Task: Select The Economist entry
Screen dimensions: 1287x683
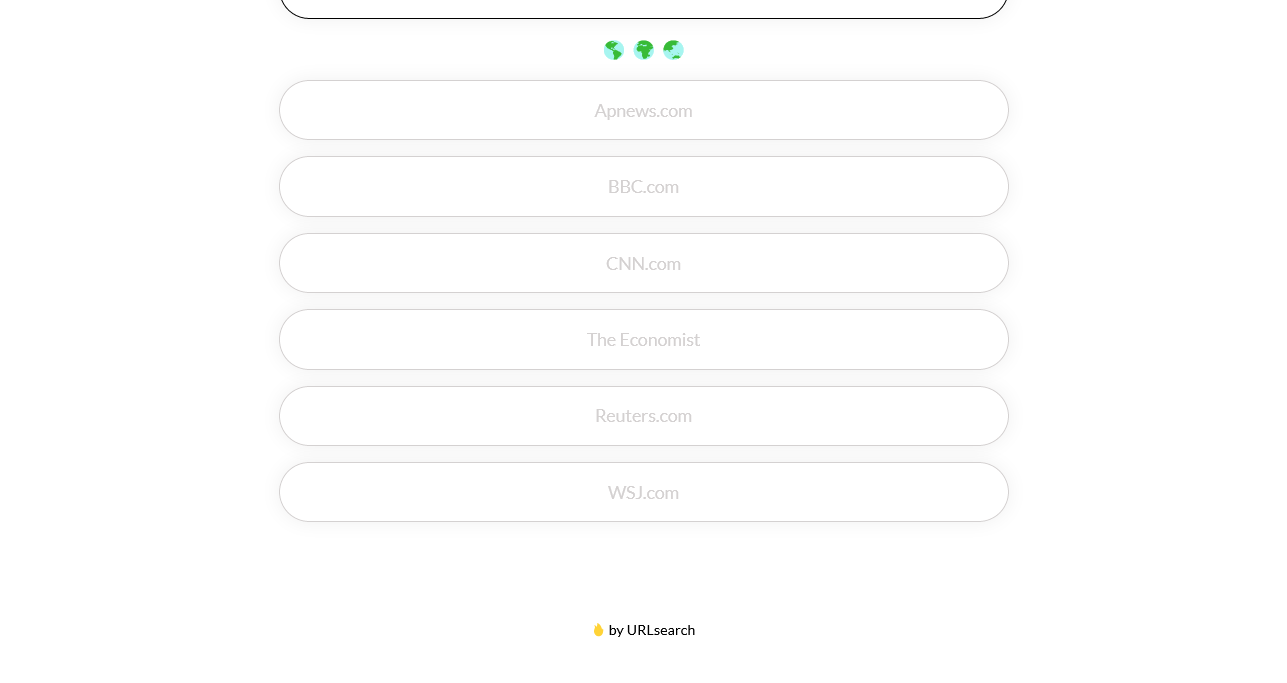Action: click(x=643, y=339)
